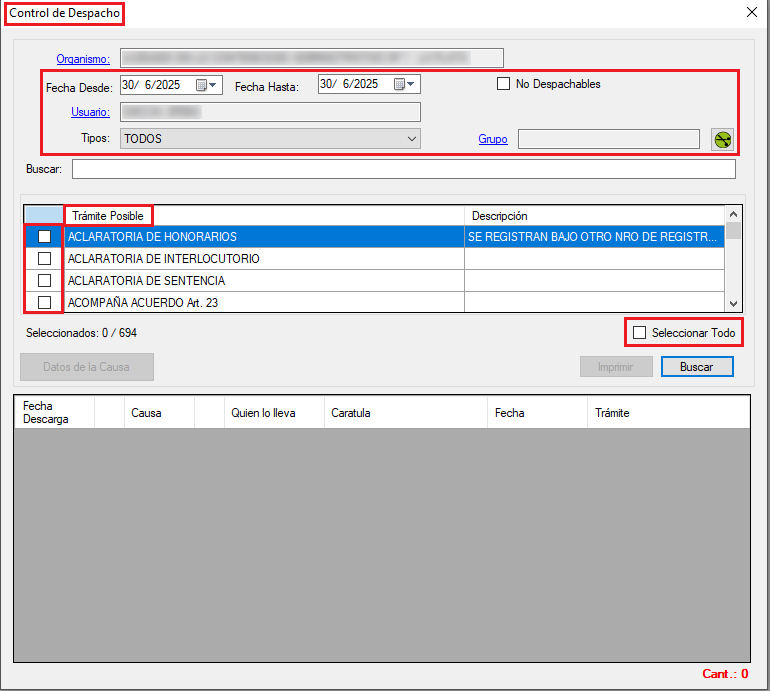
Task: Open the Fecha Hasta calendar picker
Action: pyautogui.click(x=405, y=85)
